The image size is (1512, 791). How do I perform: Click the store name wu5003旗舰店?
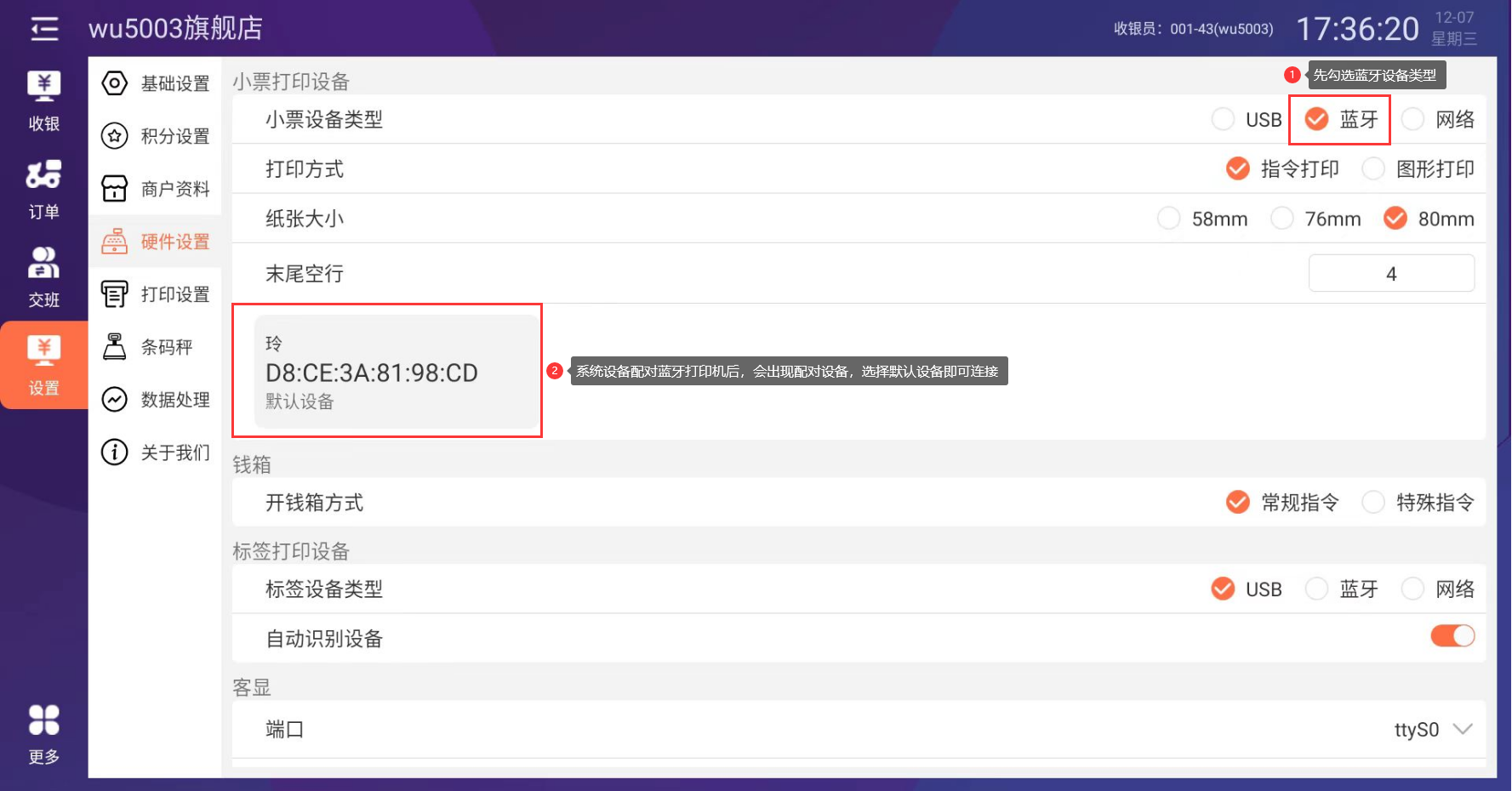(x=176, y=29)
